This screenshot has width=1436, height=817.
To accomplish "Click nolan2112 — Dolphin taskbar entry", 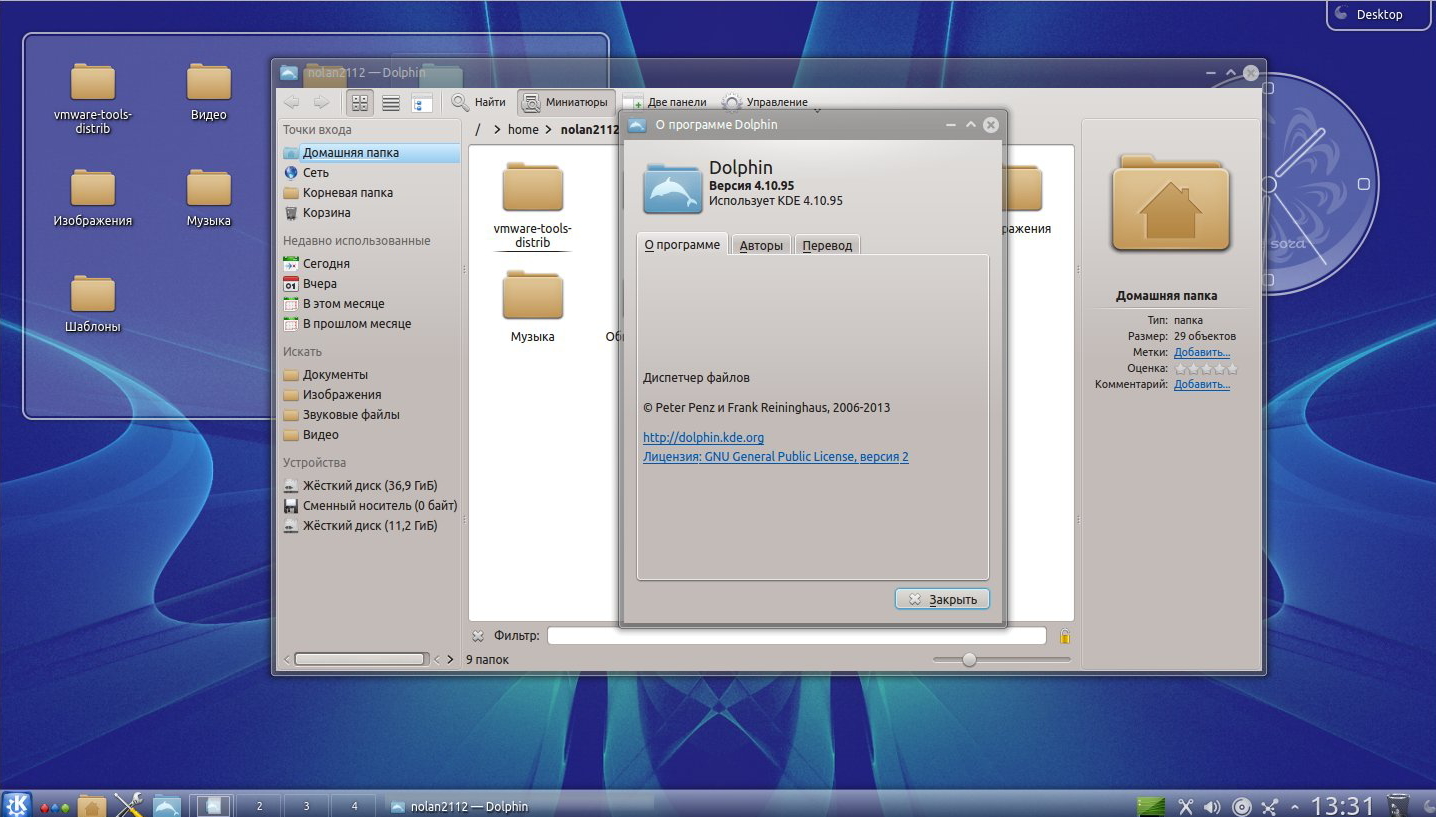I will pos(519,806).
